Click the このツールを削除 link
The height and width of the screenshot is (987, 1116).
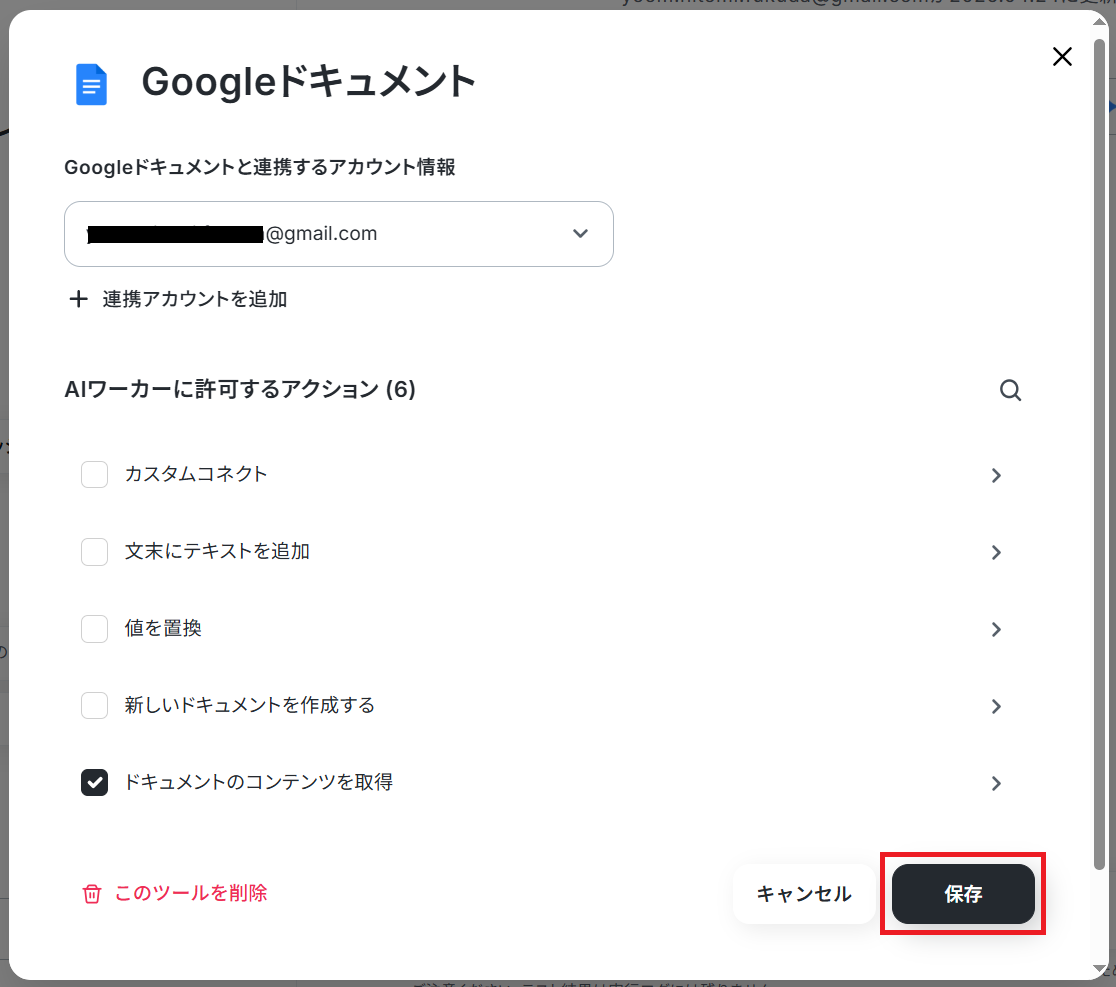pyautogui.click(x=191, y=893)
